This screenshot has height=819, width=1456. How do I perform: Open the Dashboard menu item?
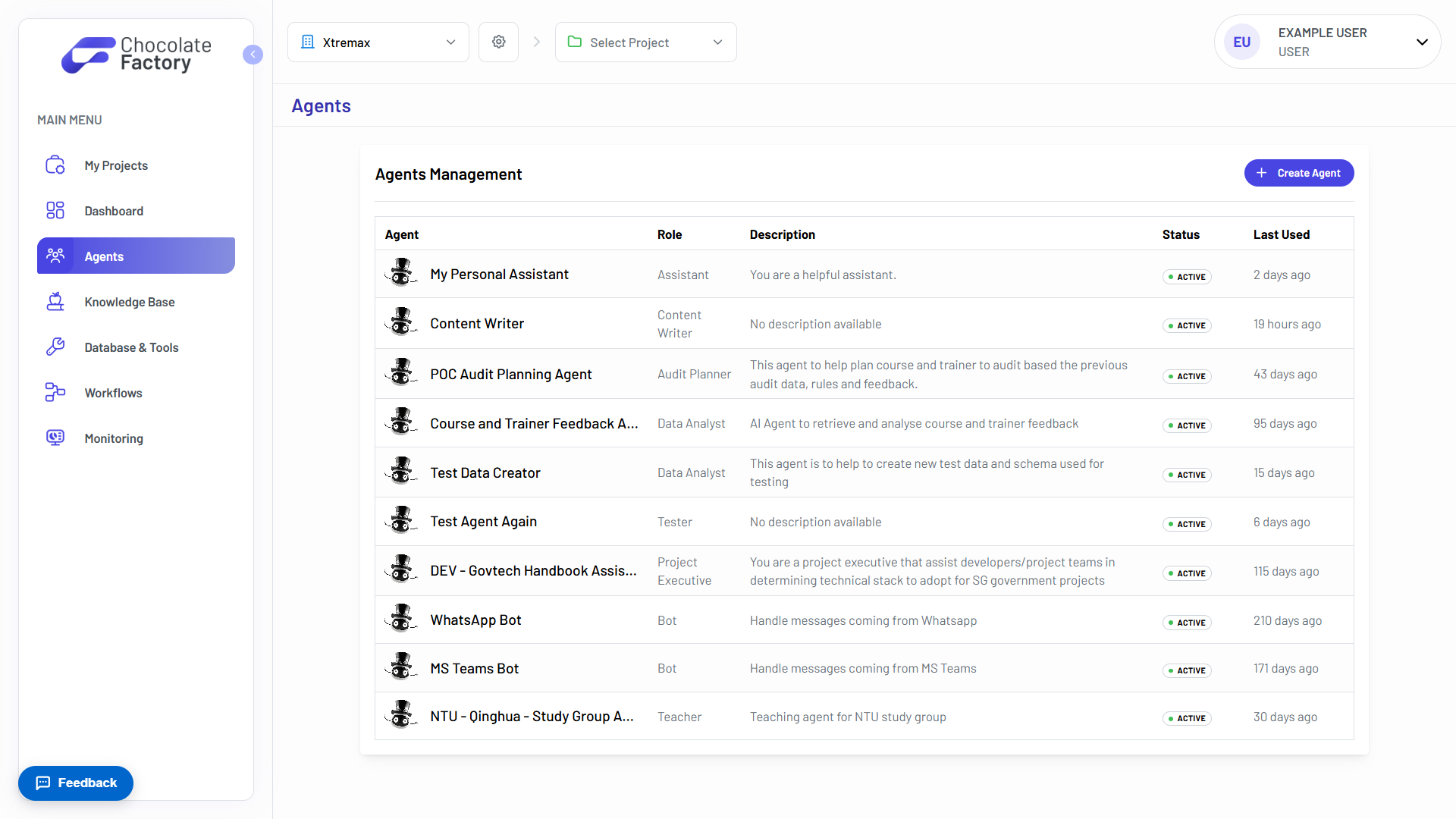click(x=136, y=211)
